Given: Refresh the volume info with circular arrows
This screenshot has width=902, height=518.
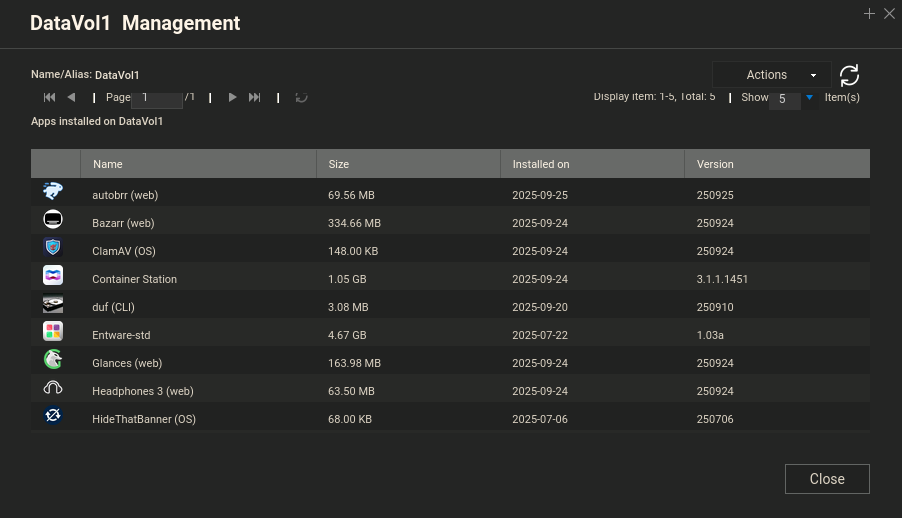Looking at the screenshot, I should pyautogui.click(x=849, y=75).
